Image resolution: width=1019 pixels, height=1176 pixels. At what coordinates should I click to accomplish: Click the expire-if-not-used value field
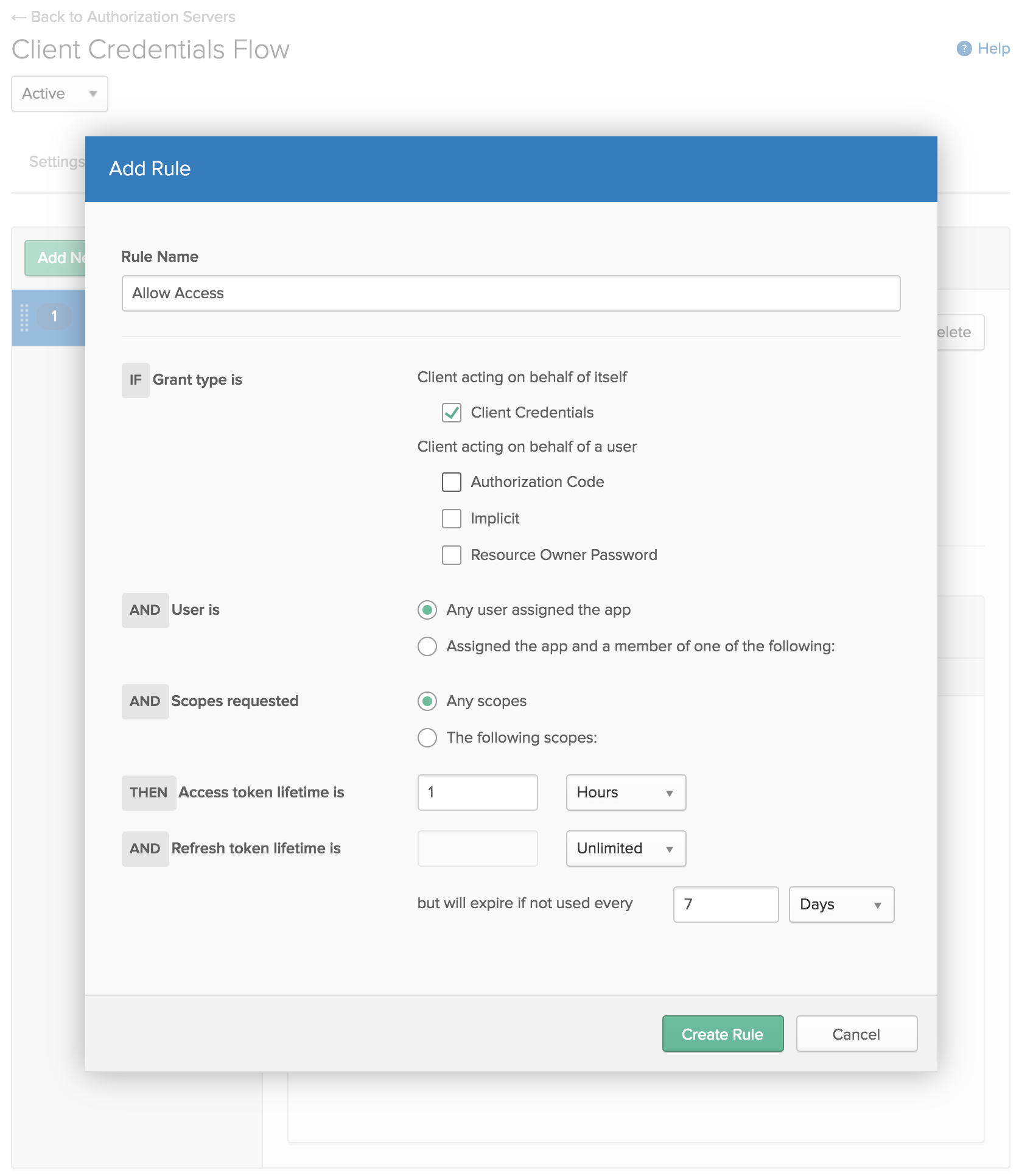tap(726, 905)
